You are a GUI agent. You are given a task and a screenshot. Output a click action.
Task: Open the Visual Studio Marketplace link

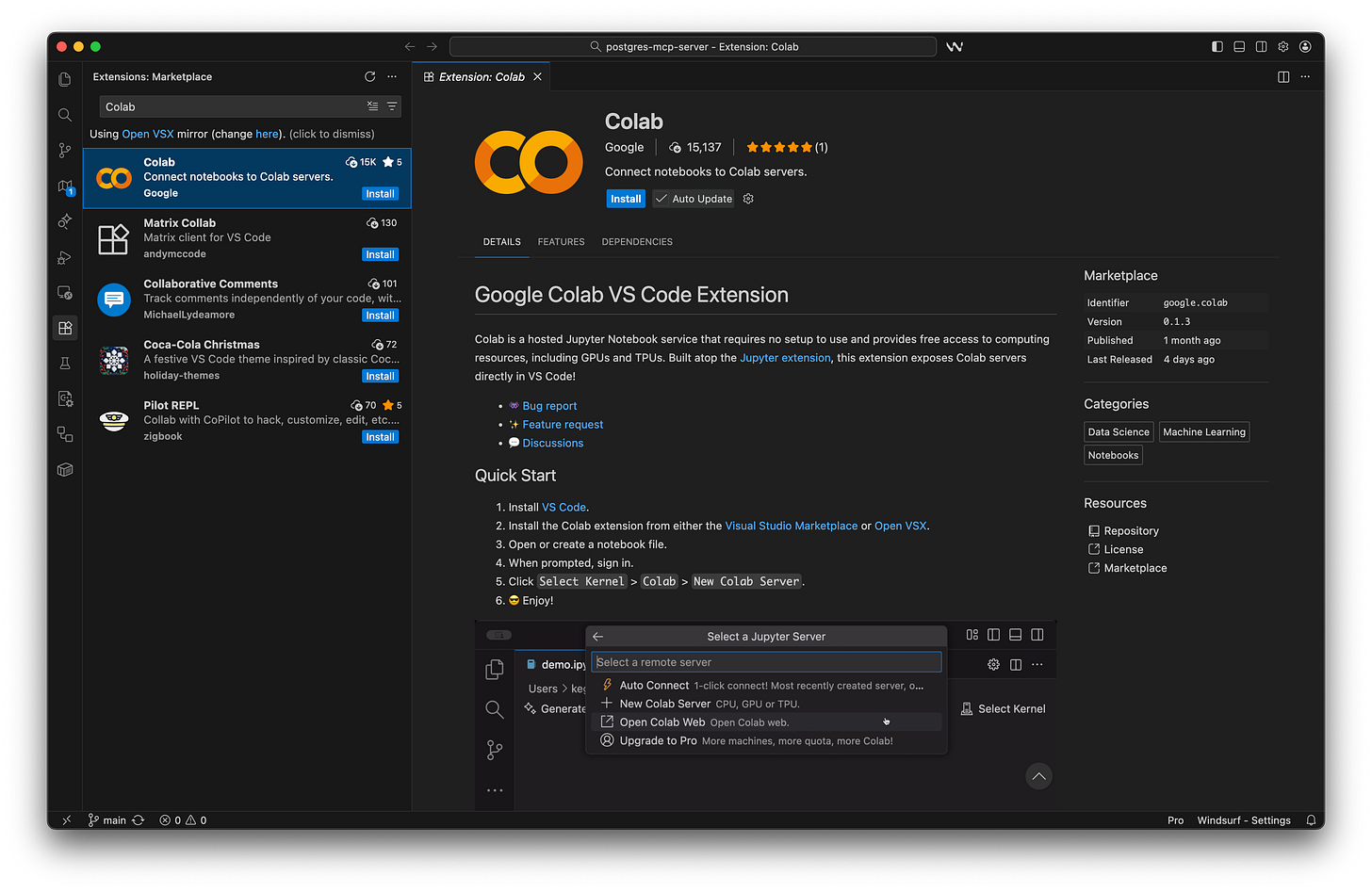click(x=792, y=526)
